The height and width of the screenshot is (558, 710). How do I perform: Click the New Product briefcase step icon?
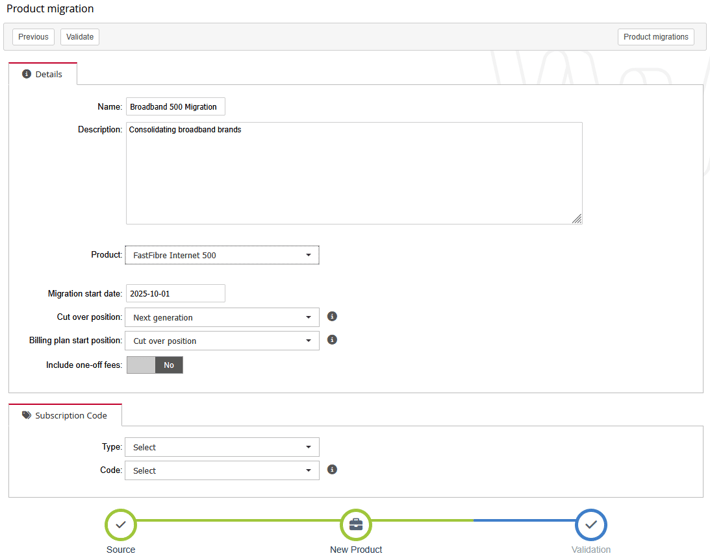(x=356, y=524)
